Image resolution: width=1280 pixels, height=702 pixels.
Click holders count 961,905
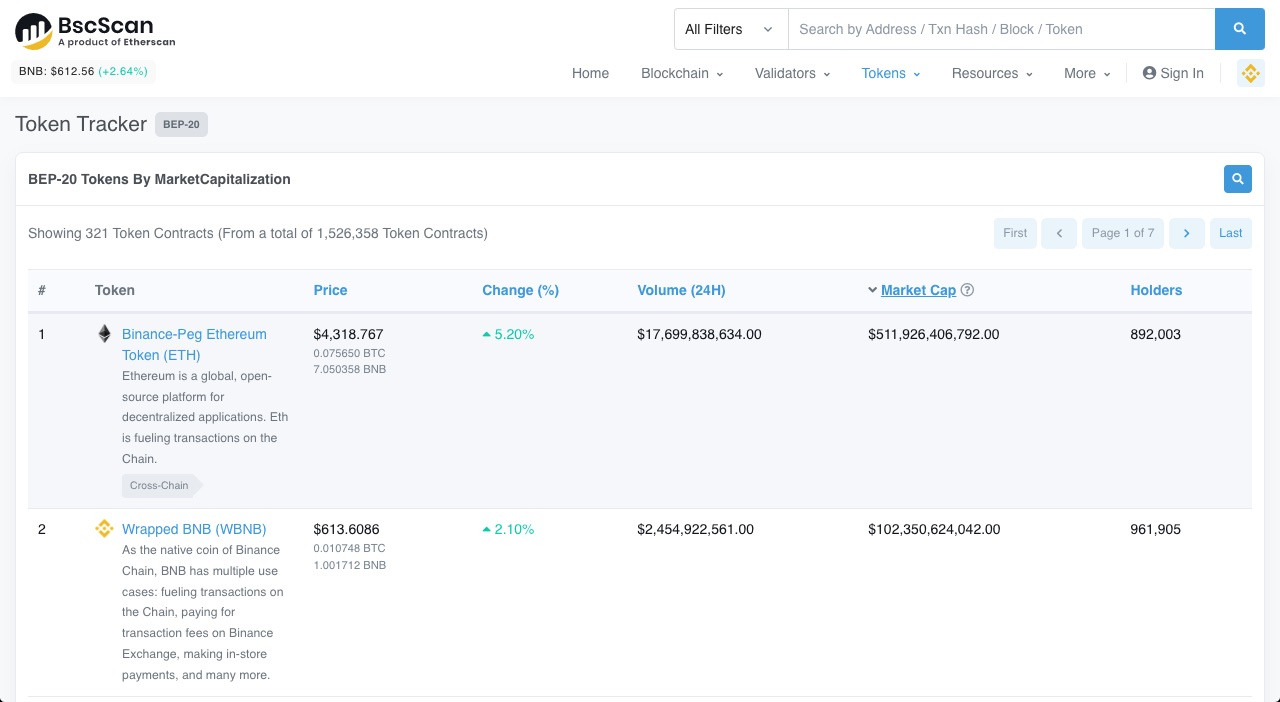click(1155, 529)
